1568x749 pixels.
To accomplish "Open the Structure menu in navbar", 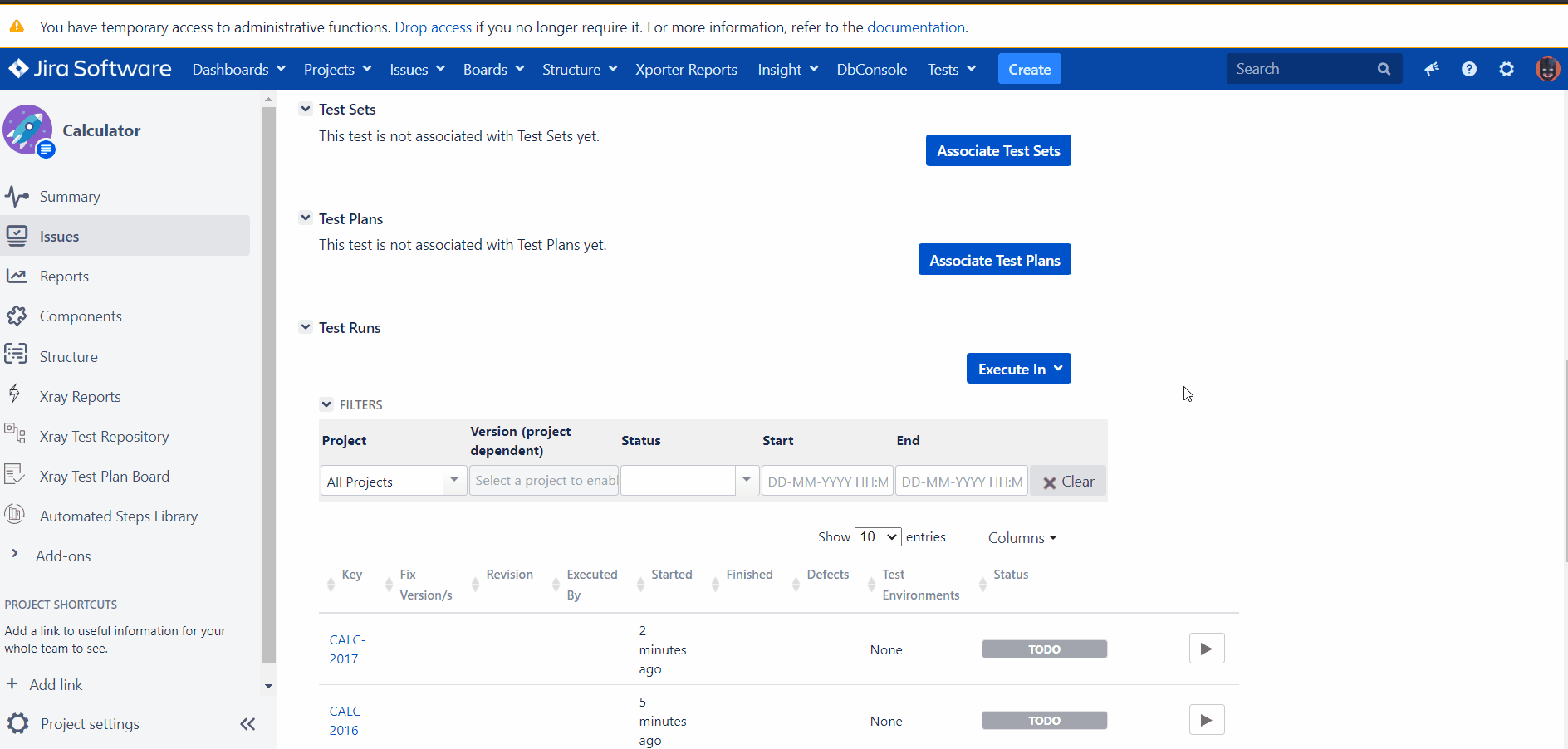I will 579,70.
